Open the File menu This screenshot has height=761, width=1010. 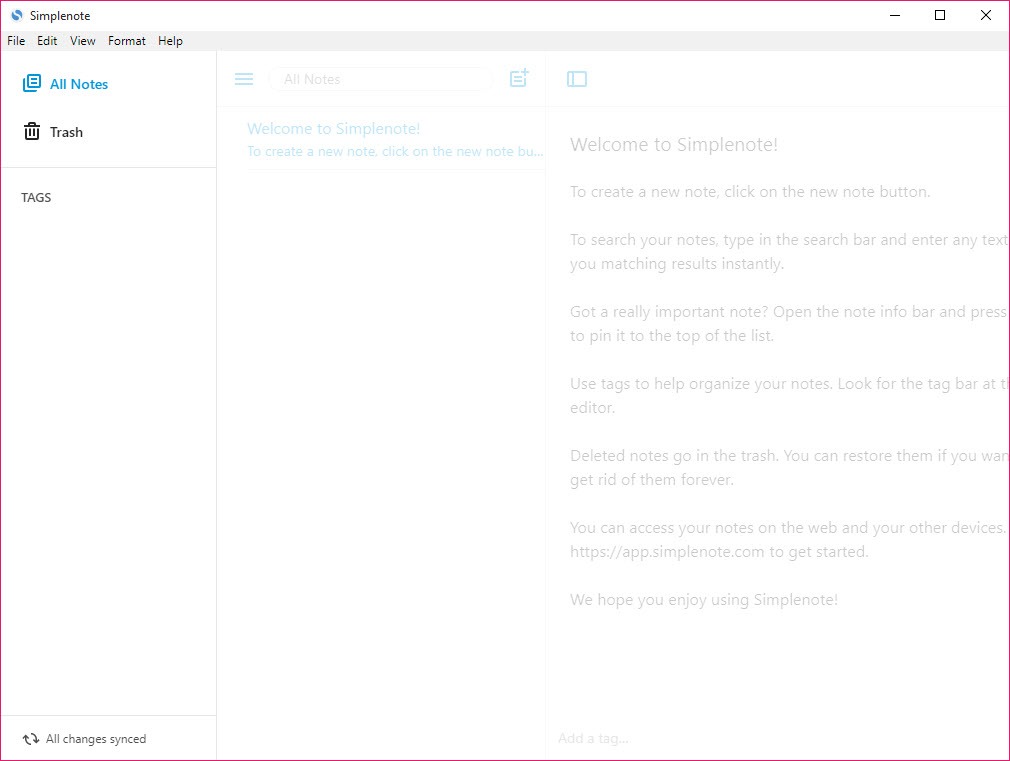click(16, 41)
